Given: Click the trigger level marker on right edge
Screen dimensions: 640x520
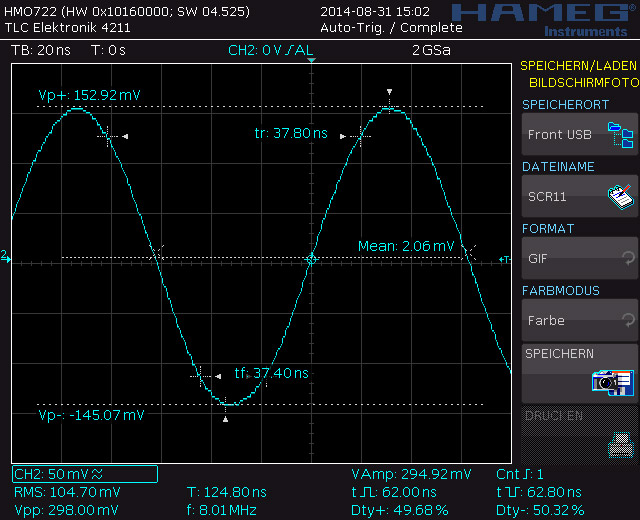Looking at the screenshot, I should coord(506,260).
